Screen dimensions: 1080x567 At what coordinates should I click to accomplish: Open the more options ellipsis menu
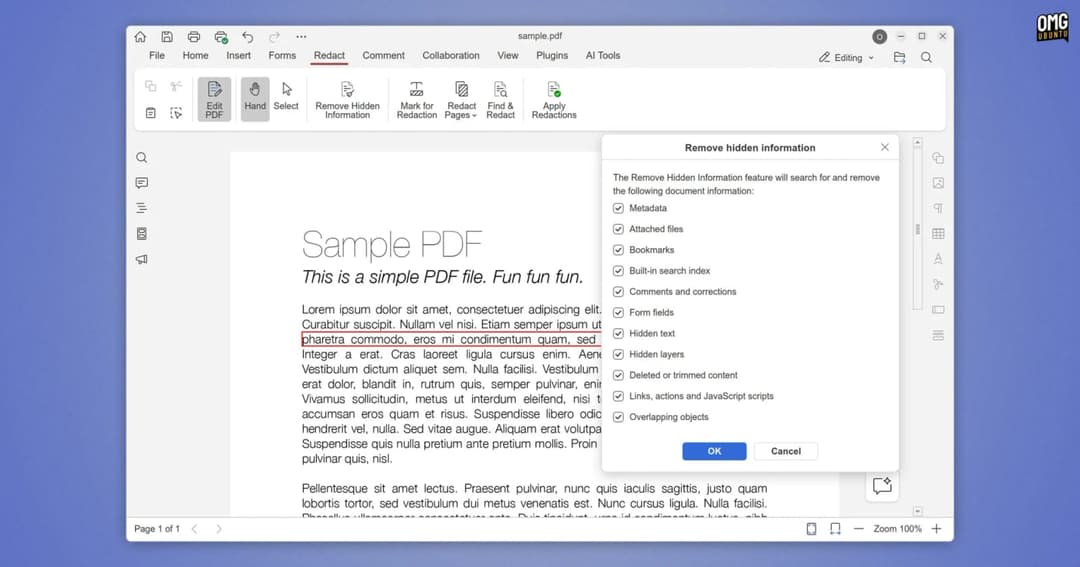301,37
